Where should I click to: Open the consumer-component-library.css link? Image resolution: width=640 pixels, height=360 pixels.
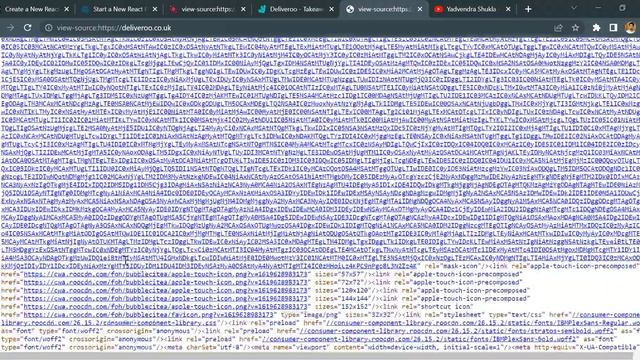[109, 323]
